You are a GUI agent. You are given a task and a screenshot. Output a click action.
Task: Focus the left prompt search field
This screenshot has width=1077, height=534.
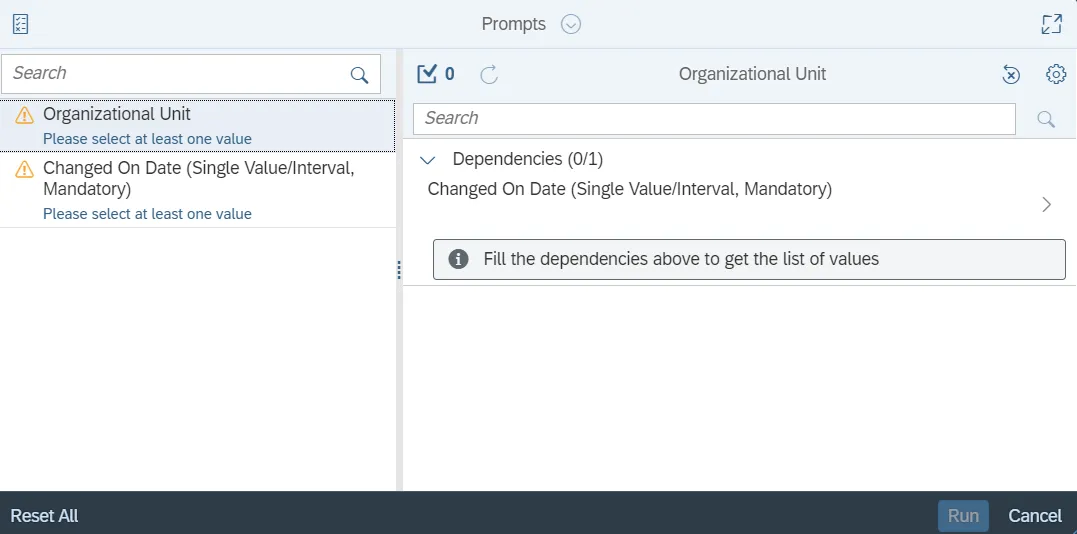tap(175, 74)
